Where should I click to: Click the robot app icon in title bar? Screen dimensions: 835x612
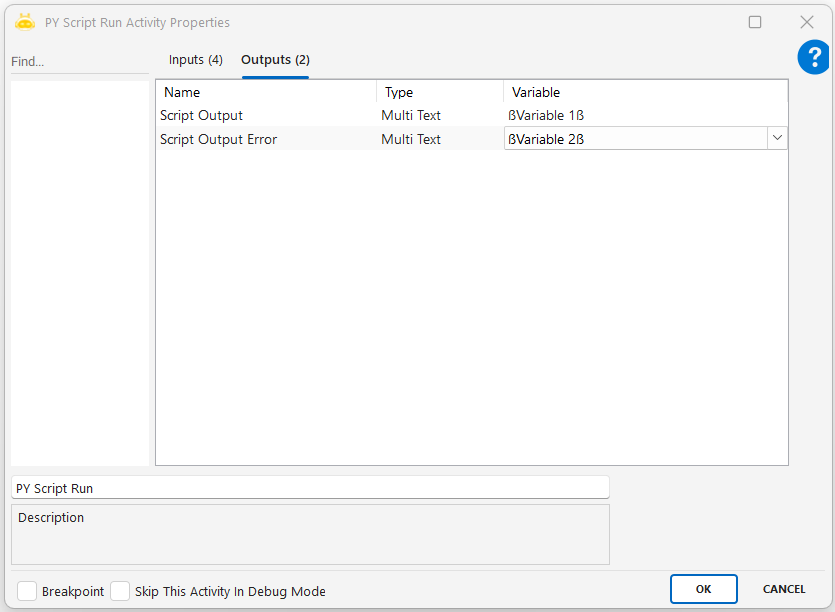coord(25,22)
